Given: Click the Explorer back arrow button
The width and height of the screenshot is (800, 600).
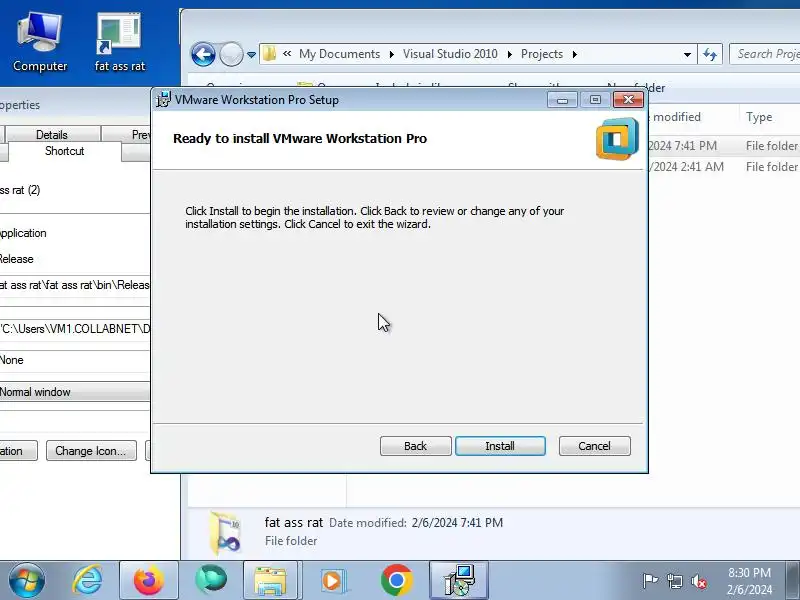Looking at the screenshot, I should [x=203, y=54].
